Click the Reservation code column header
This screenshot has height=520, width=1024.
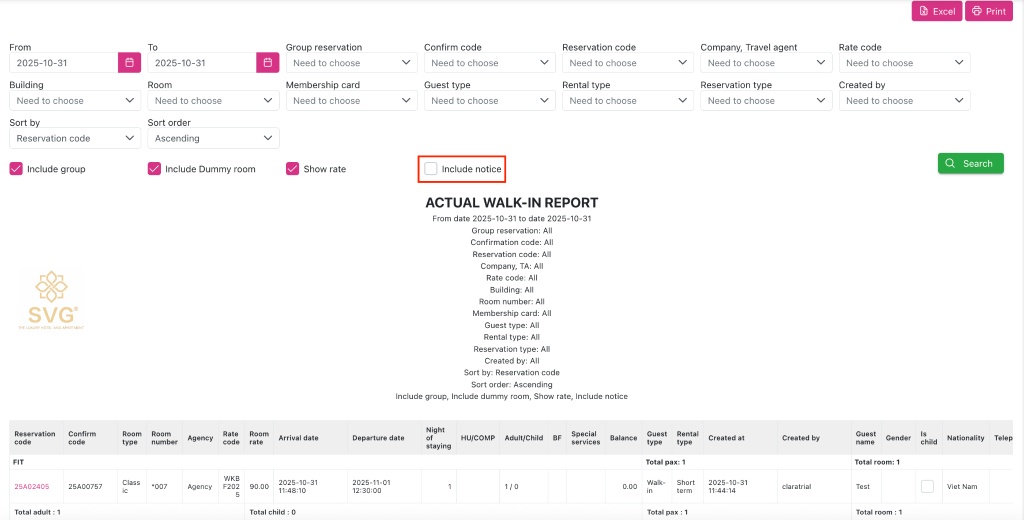click(35, 438)
